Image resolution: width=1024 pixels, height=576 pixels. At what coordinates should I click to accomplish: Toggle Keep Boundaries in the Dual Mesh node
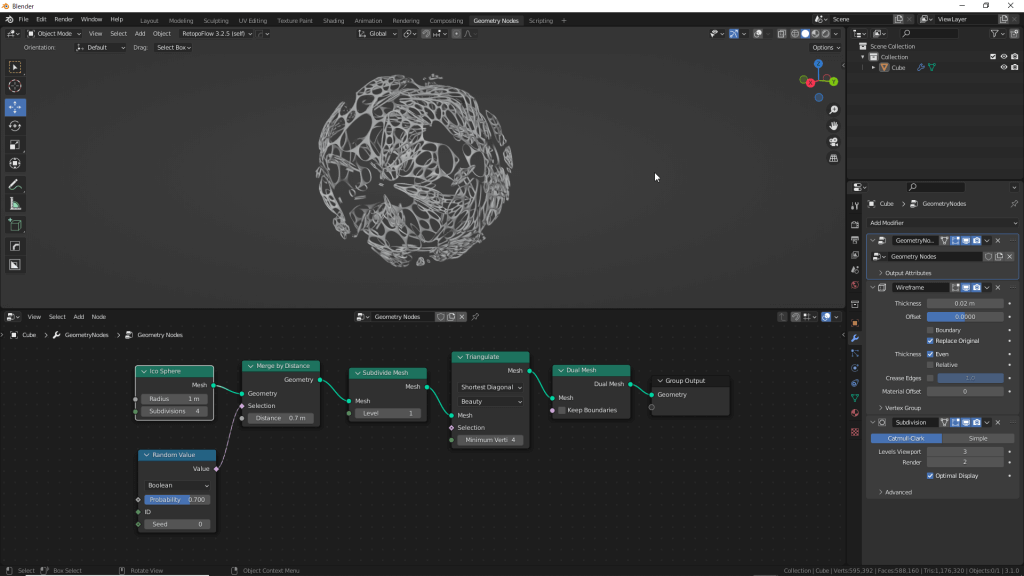562,410
